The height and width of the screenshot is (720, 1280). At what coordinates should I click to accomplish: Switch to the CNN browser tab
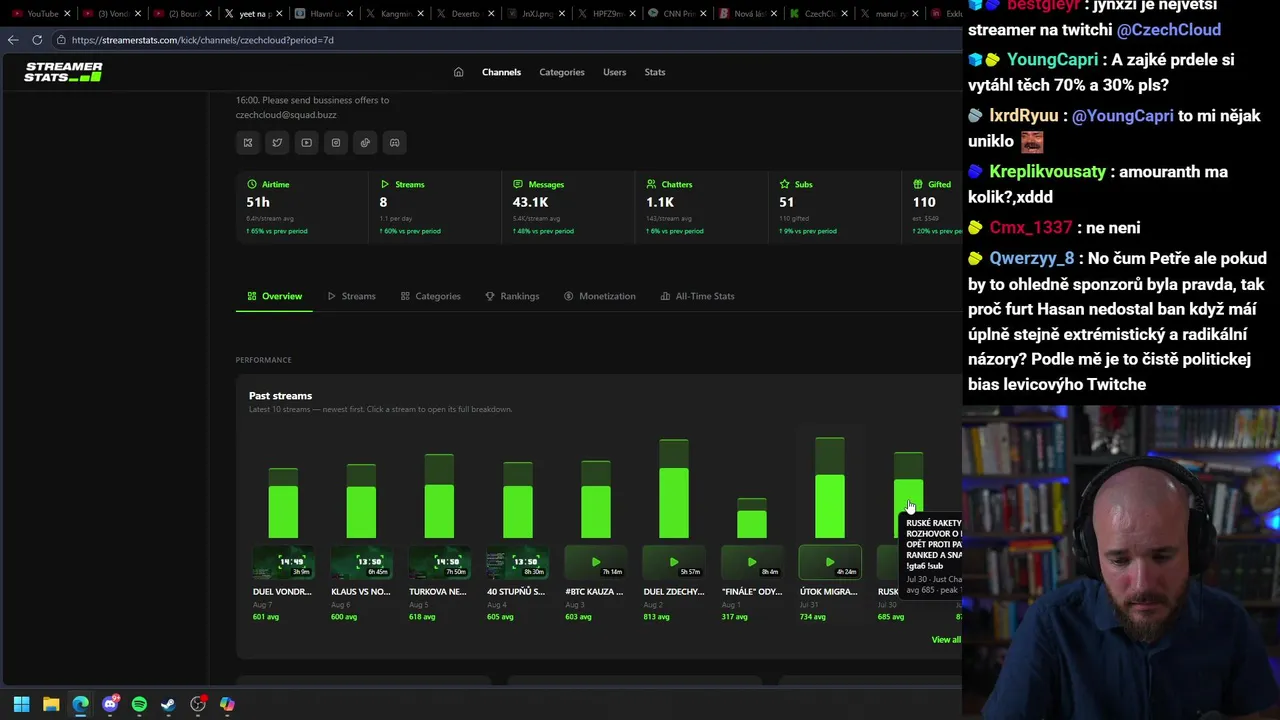[679, 14]
